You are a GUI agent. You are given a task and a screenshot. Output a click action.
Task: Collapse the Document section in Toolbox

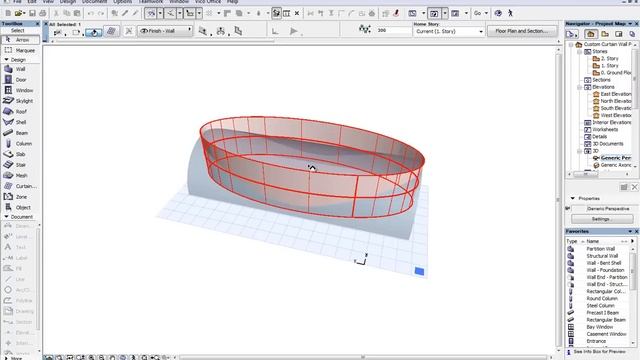[6, 217]
